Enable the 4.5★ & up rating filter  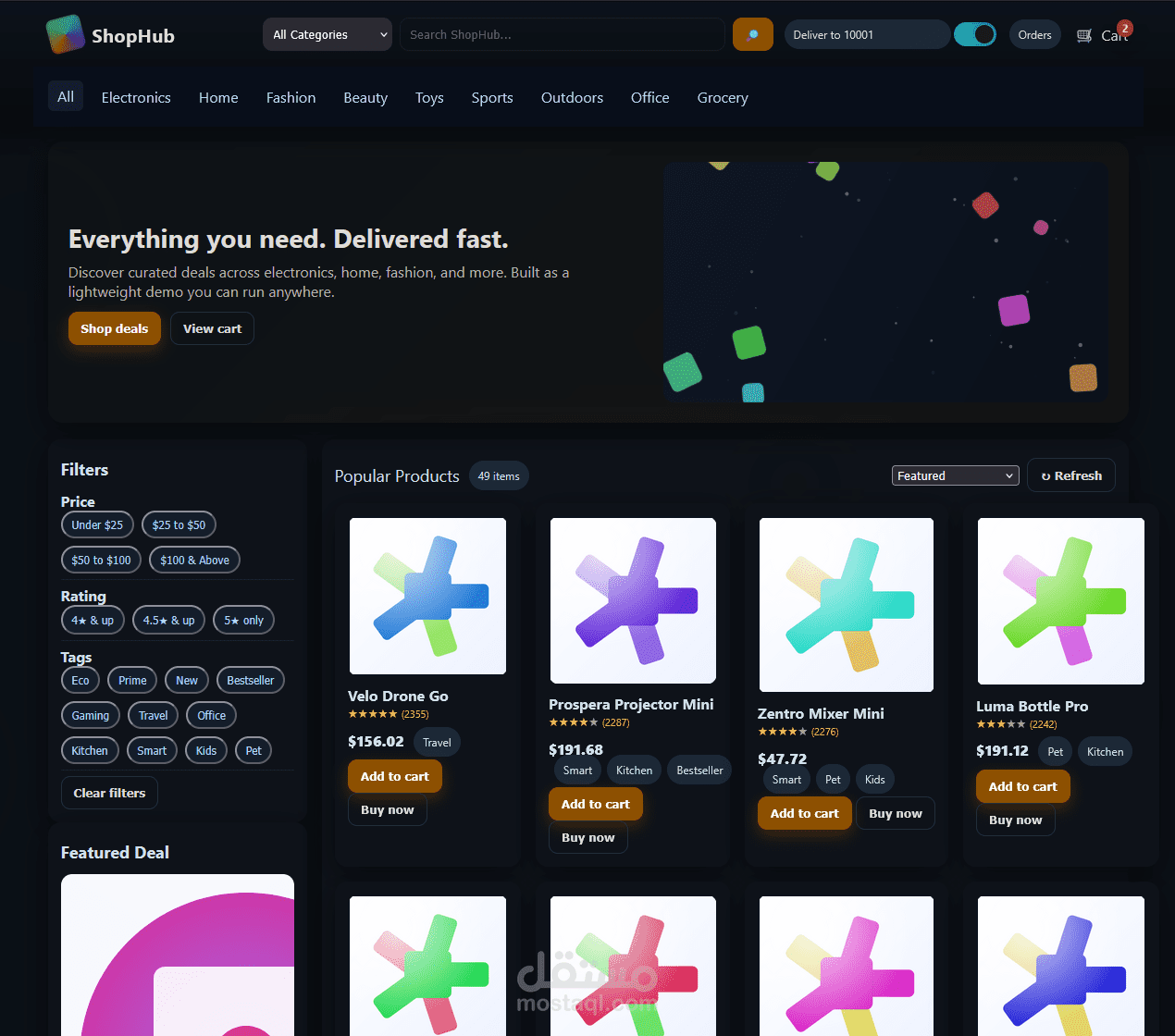pos(168,620)
